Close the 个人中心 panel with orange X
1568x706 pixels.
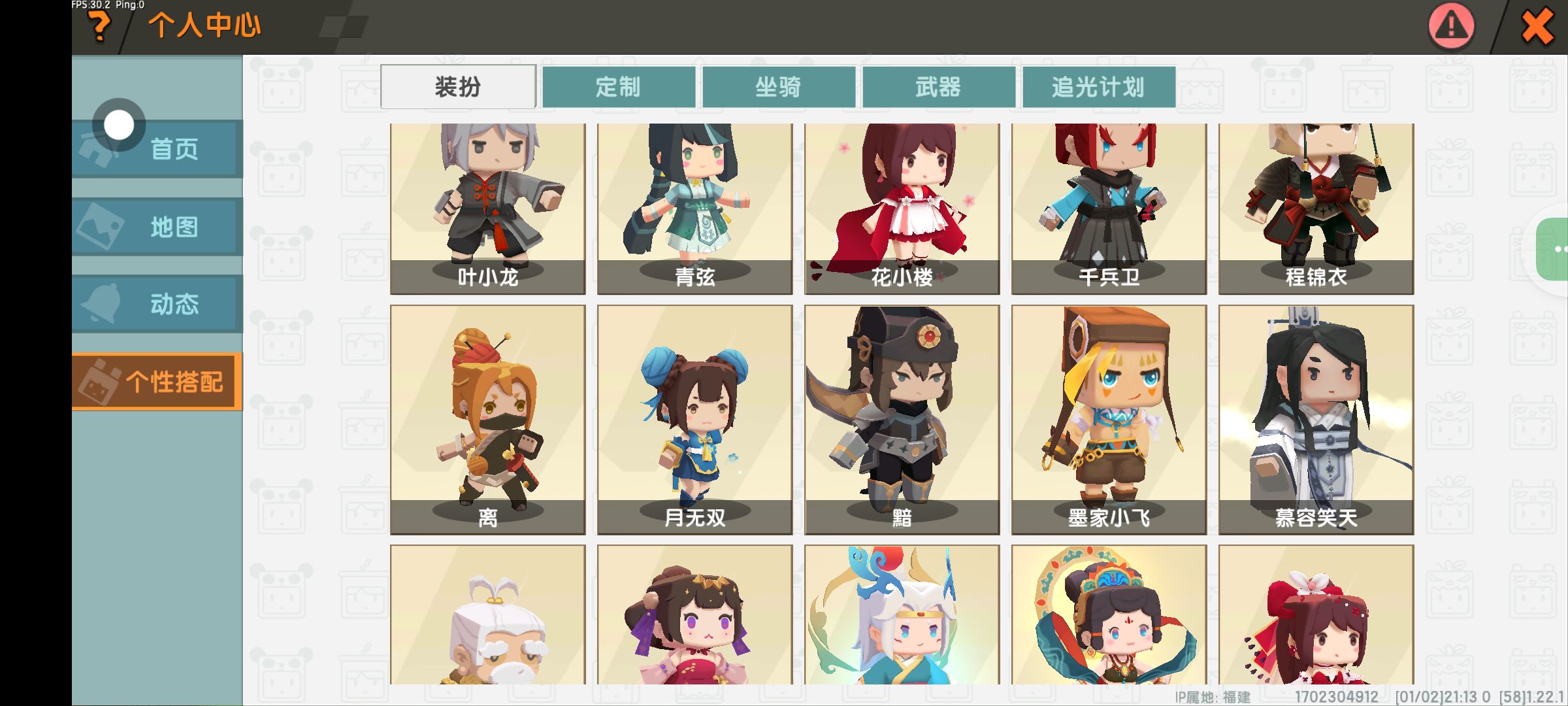pos(1537,27)
